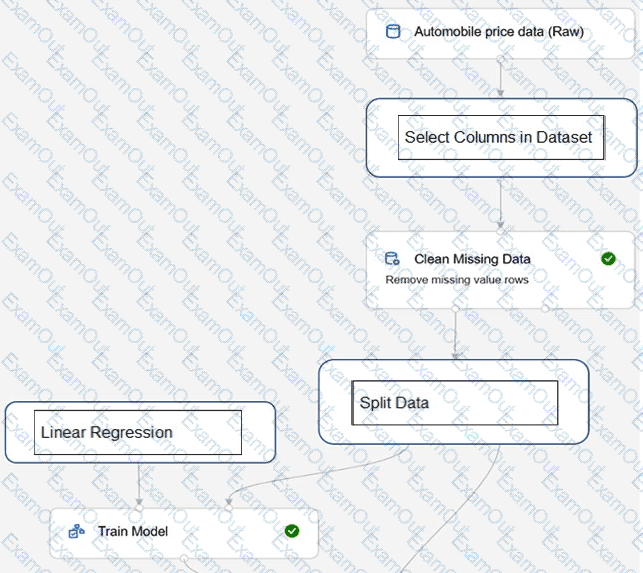Click the green checkmark on Clean Missing Data
643x573 pixels.
tap(608, 259)
